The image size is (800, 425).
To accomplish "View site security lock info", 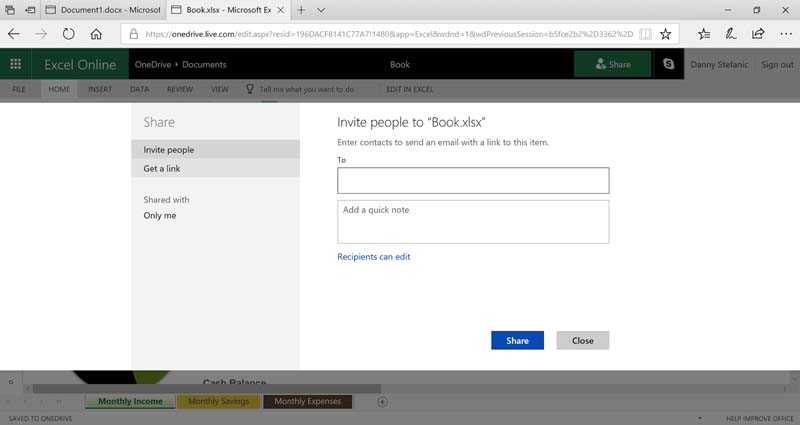I will click(134, 34).
